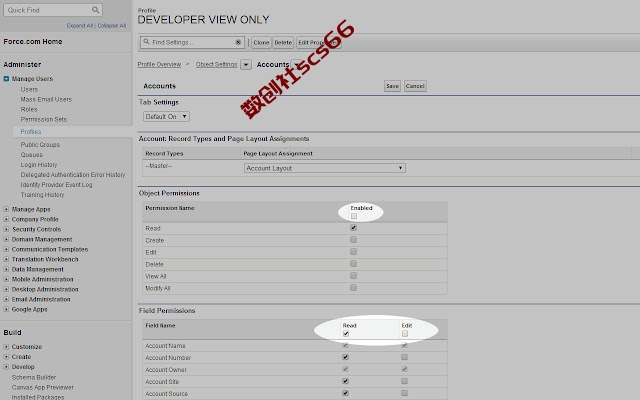Open Canvas App Previewer
This screenshot has width=640, height=400.
pyautogui.click(x=42, y=387)
